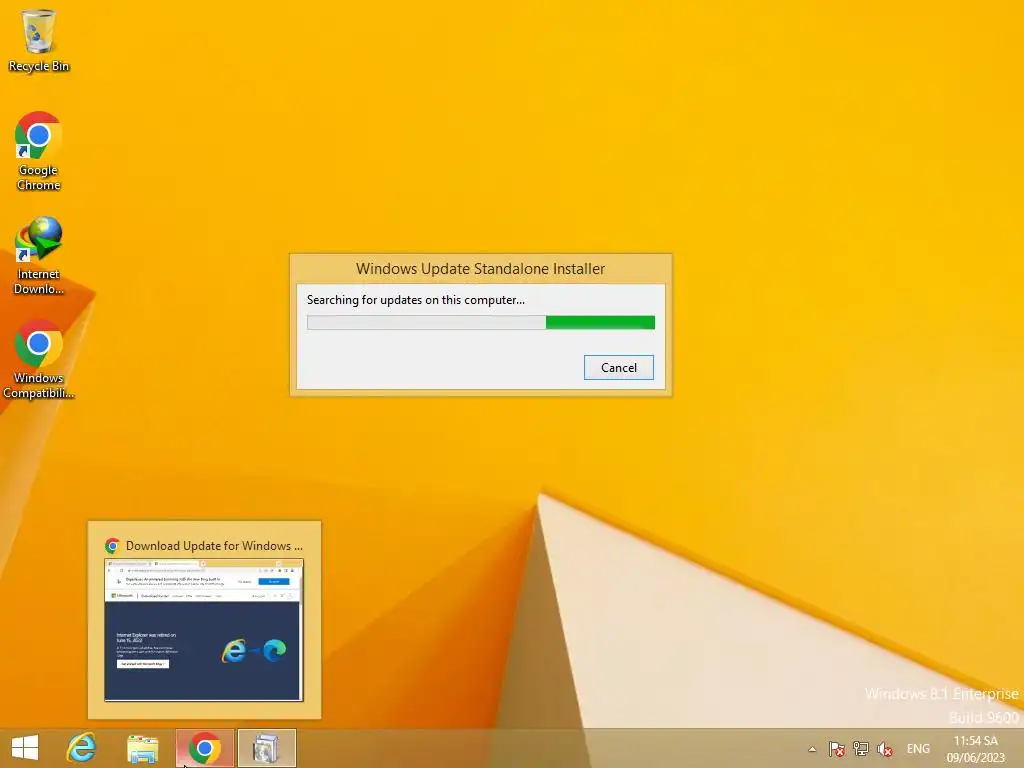Image resolution: width=1024 pixels, height=768 pixels.
Task: Select the Windows Compatibility Chrome shortcut
Action: pyautogui.click(x=39, y=359)
